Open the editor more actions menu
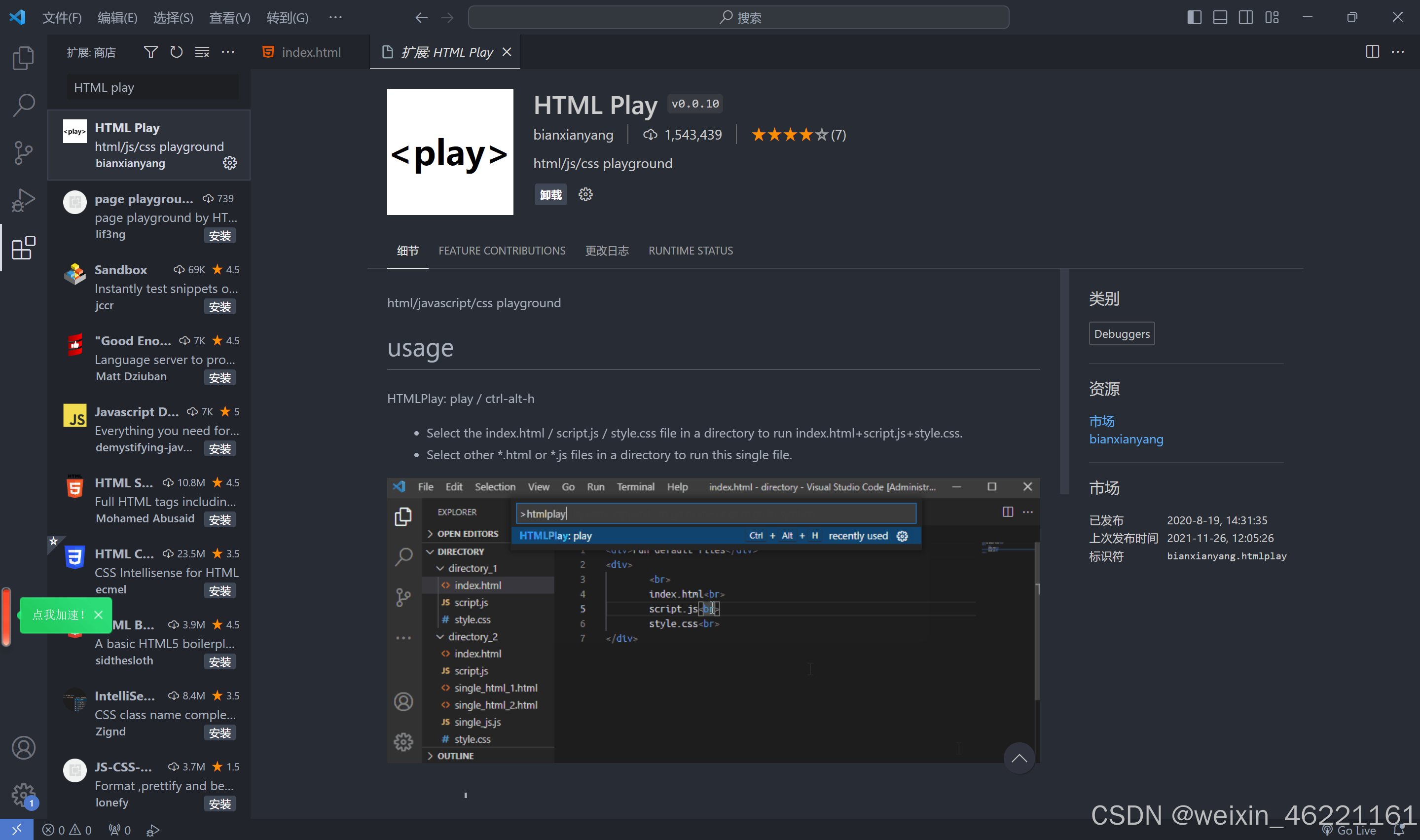Image resolution: width=1420 pixels, height=840 pixels. [1398, 51]
